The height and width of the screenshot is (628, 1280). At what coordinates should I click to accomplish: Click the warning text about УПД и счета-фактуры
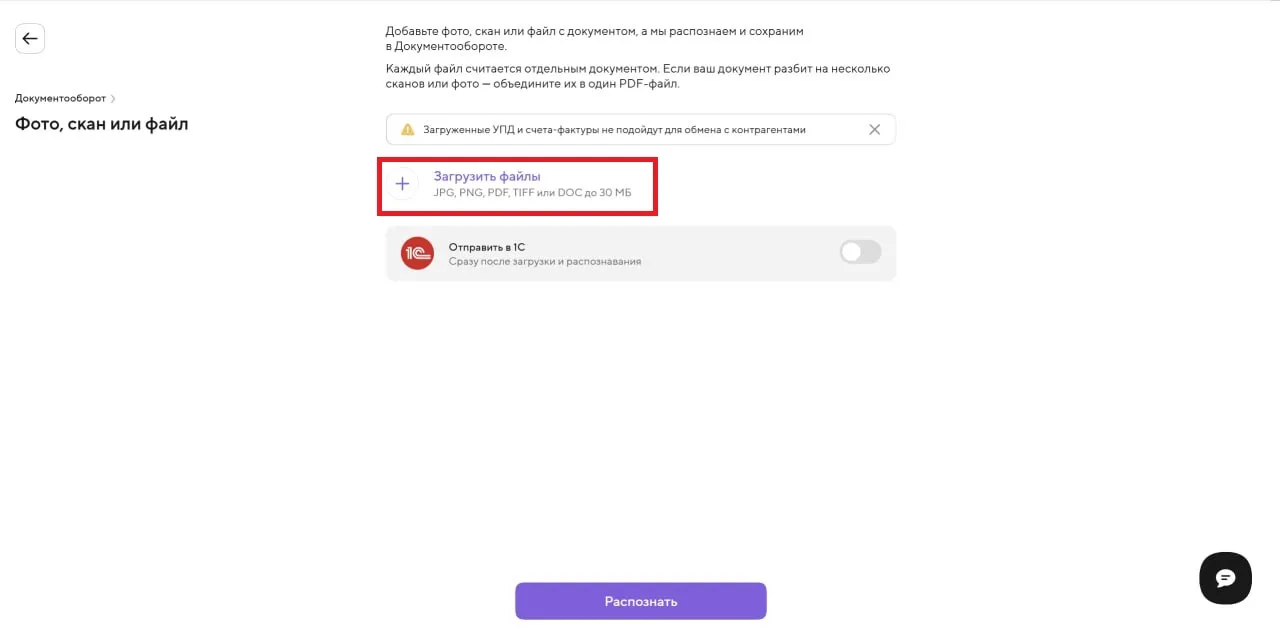pos(613,130)
